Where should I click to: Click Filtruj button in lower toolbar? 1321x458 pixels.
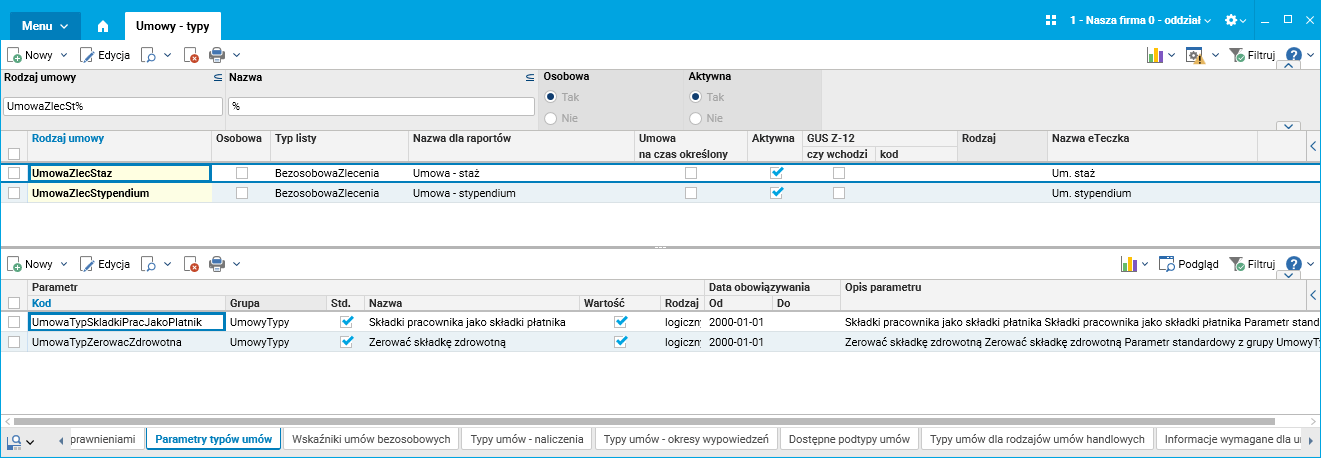[1252, 264]
